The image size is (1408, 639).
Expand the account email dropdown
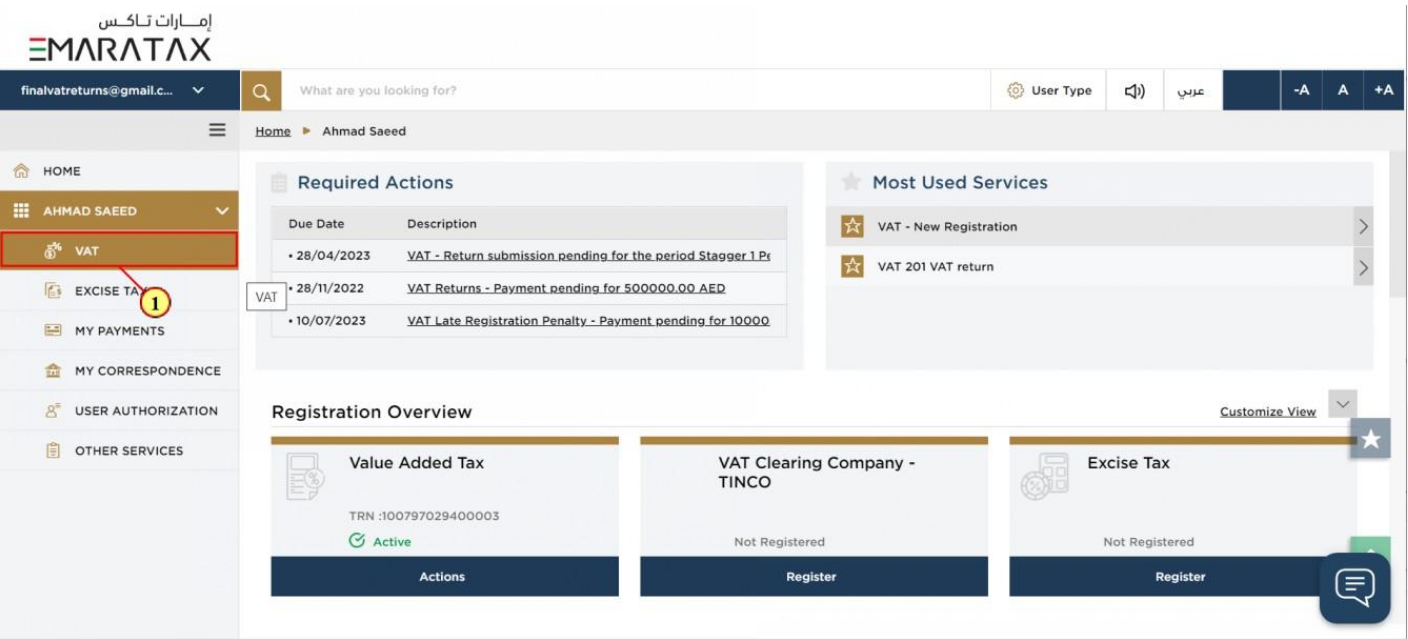click(x=198, y=90)
